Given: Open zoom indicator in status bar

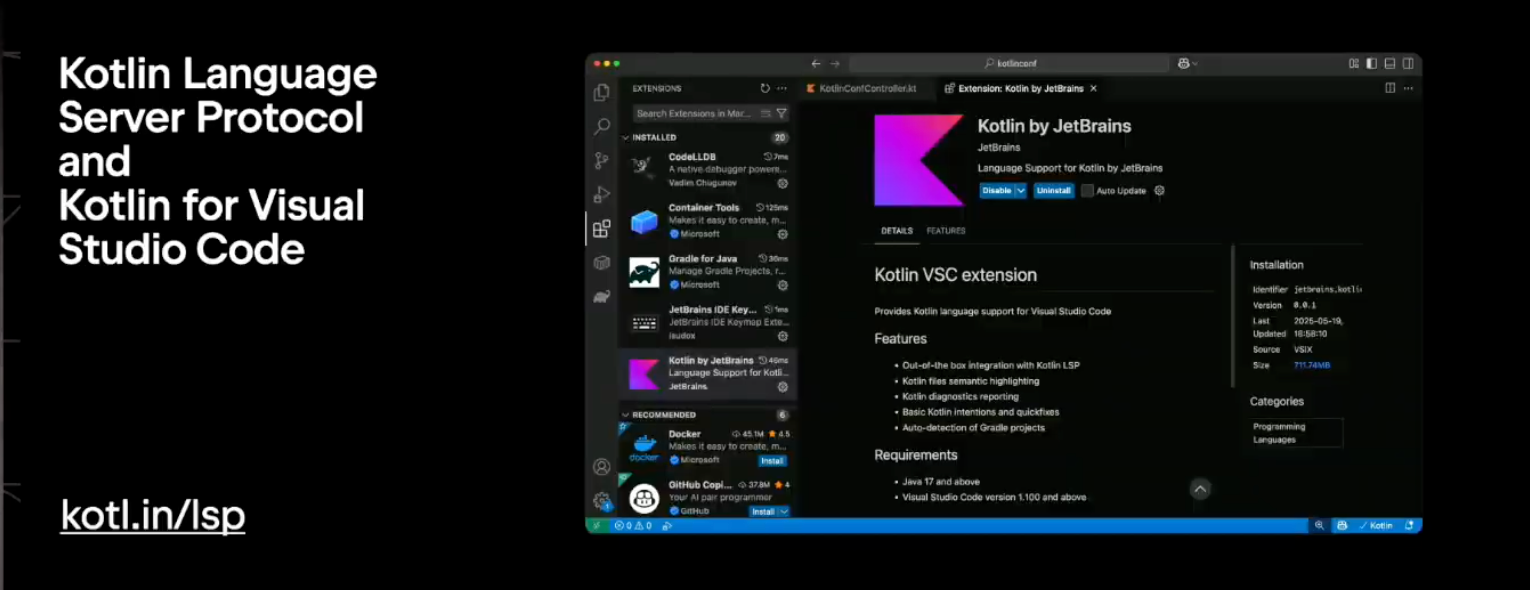Looking at the screenshot, I should (x=1319, y=525).
